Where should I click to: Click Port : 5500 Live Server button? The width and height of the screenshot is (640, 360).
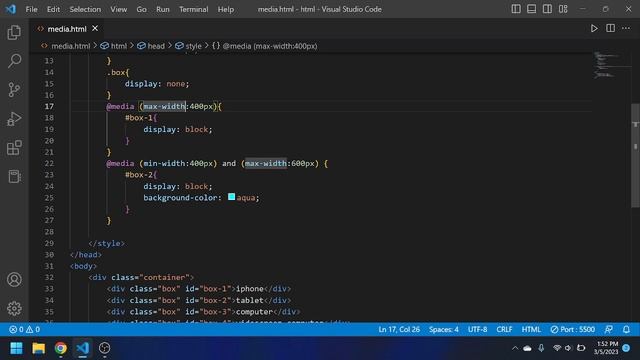tap(573, 329)
